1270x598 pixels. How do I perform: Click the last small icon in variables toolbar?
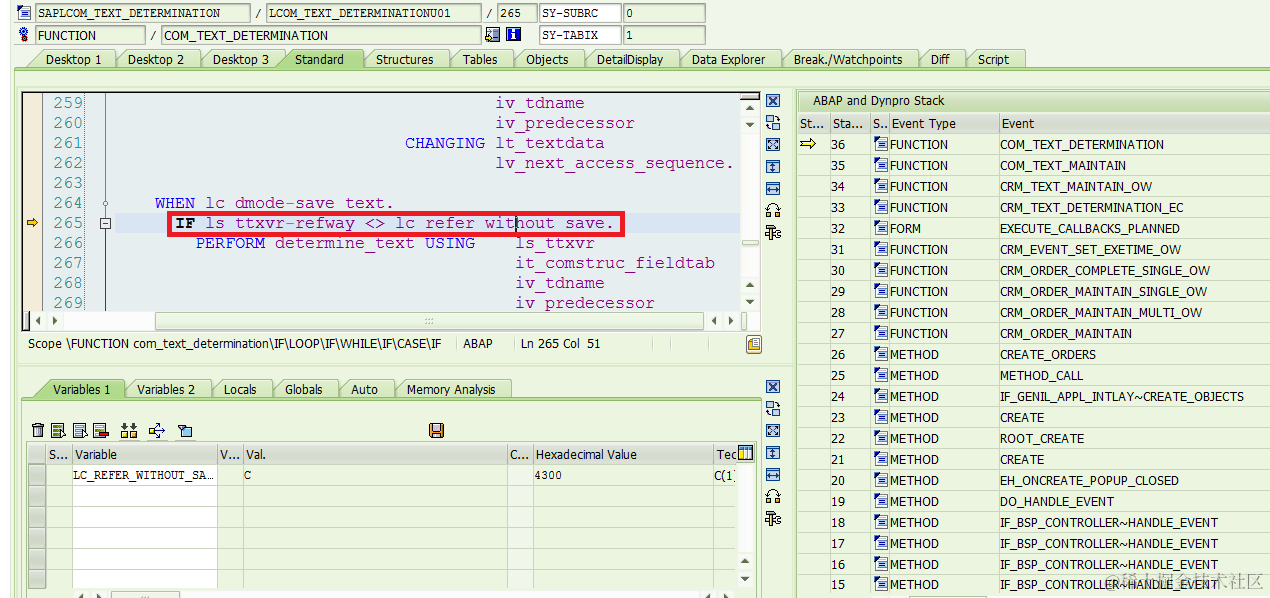pyautogui.click(x=185, y=430)
